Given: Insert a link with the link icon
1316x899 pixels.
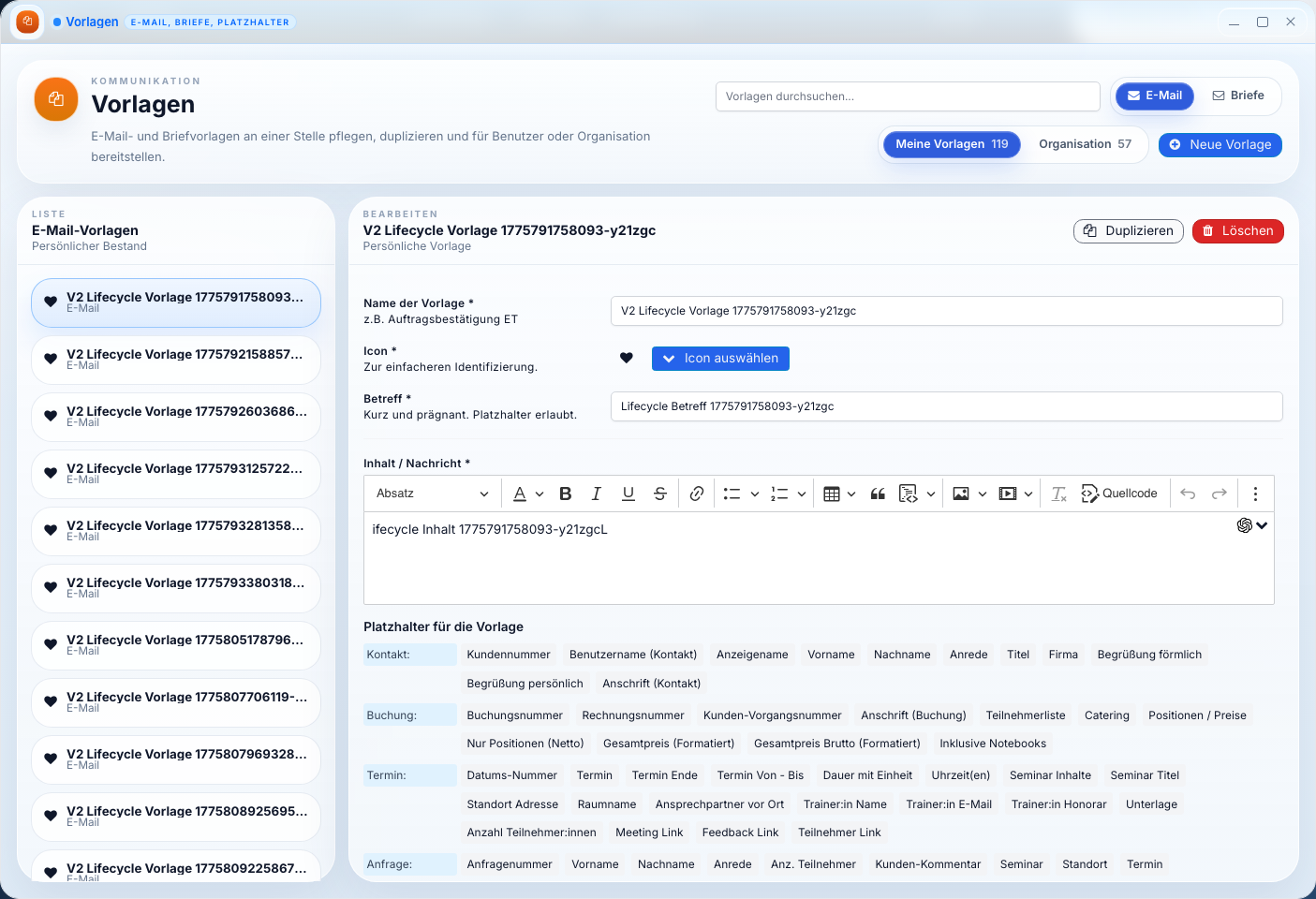Looking at the screenshot, I should [x=697, y=494].
